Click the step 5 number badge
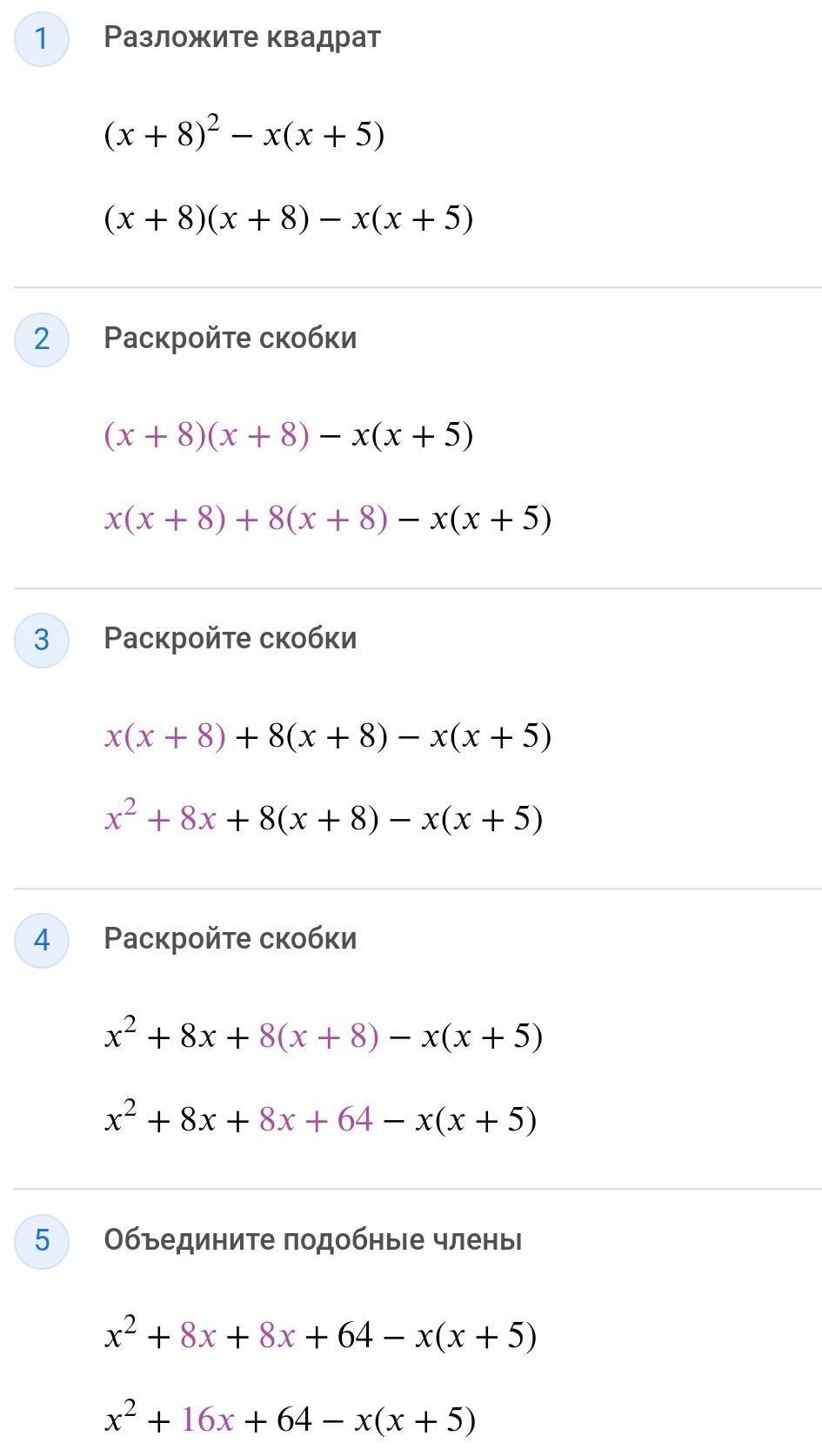 [41, 1240]
